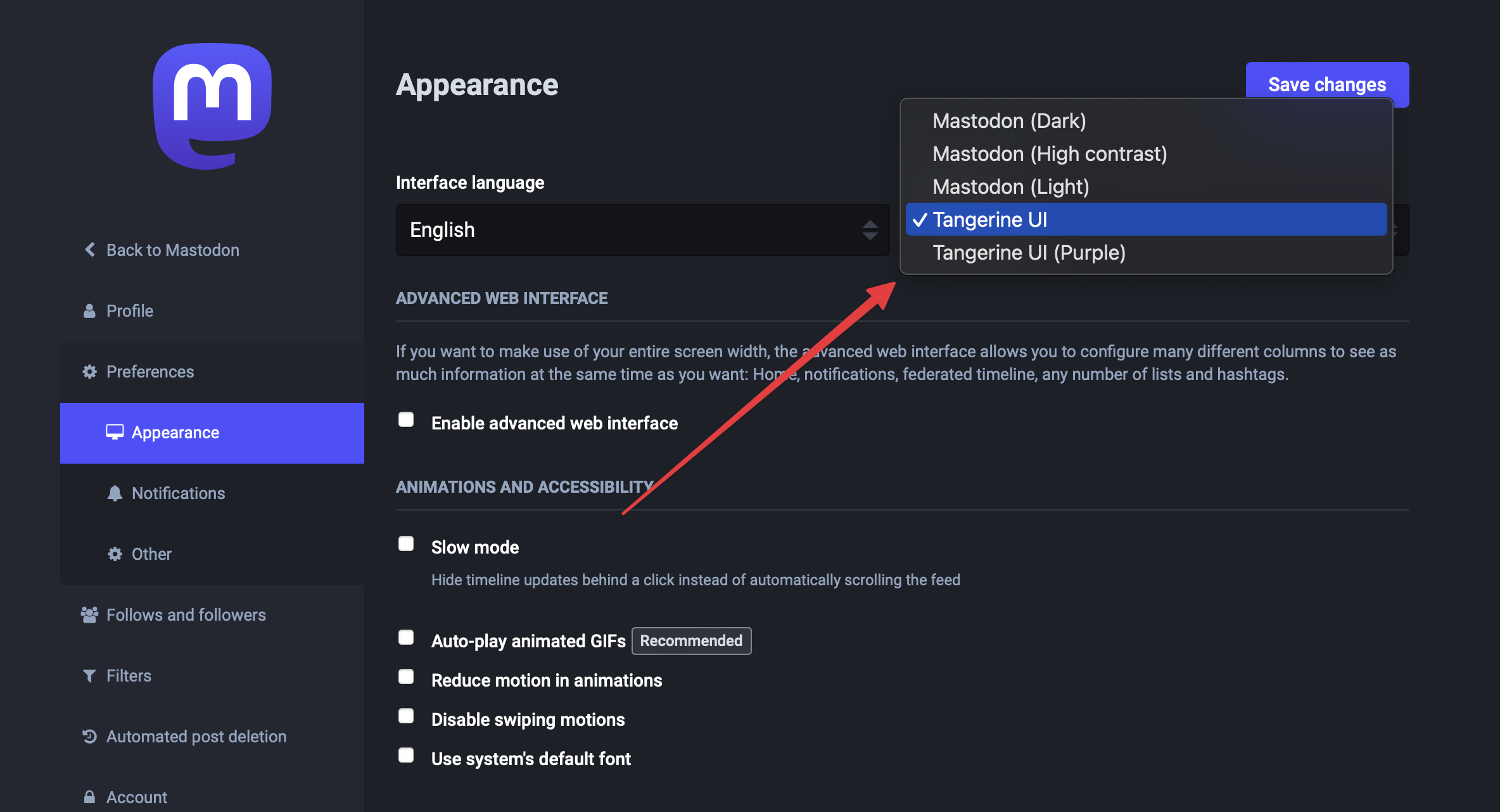Enable advanced web interface
Screen dimensions: 1500x812
pos(405,419)
